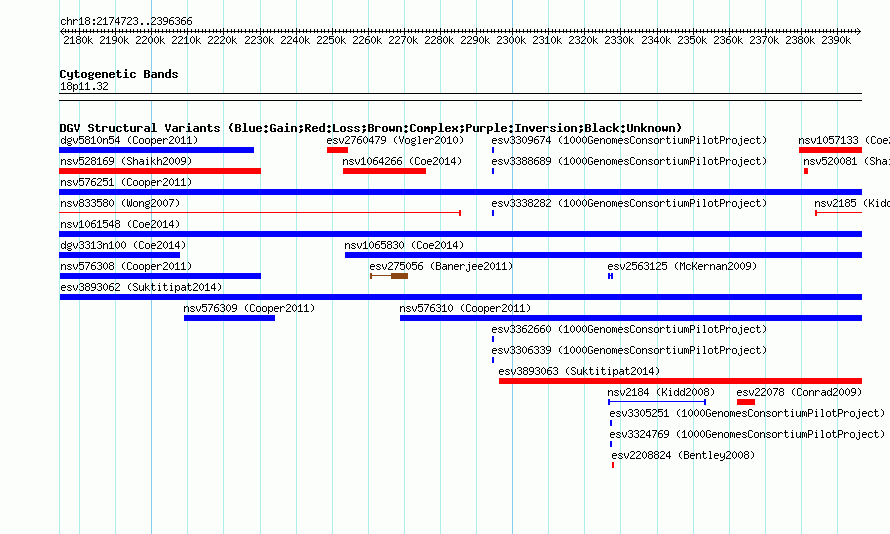Select the long blue bar under nsv1061548

pos(460,234)
